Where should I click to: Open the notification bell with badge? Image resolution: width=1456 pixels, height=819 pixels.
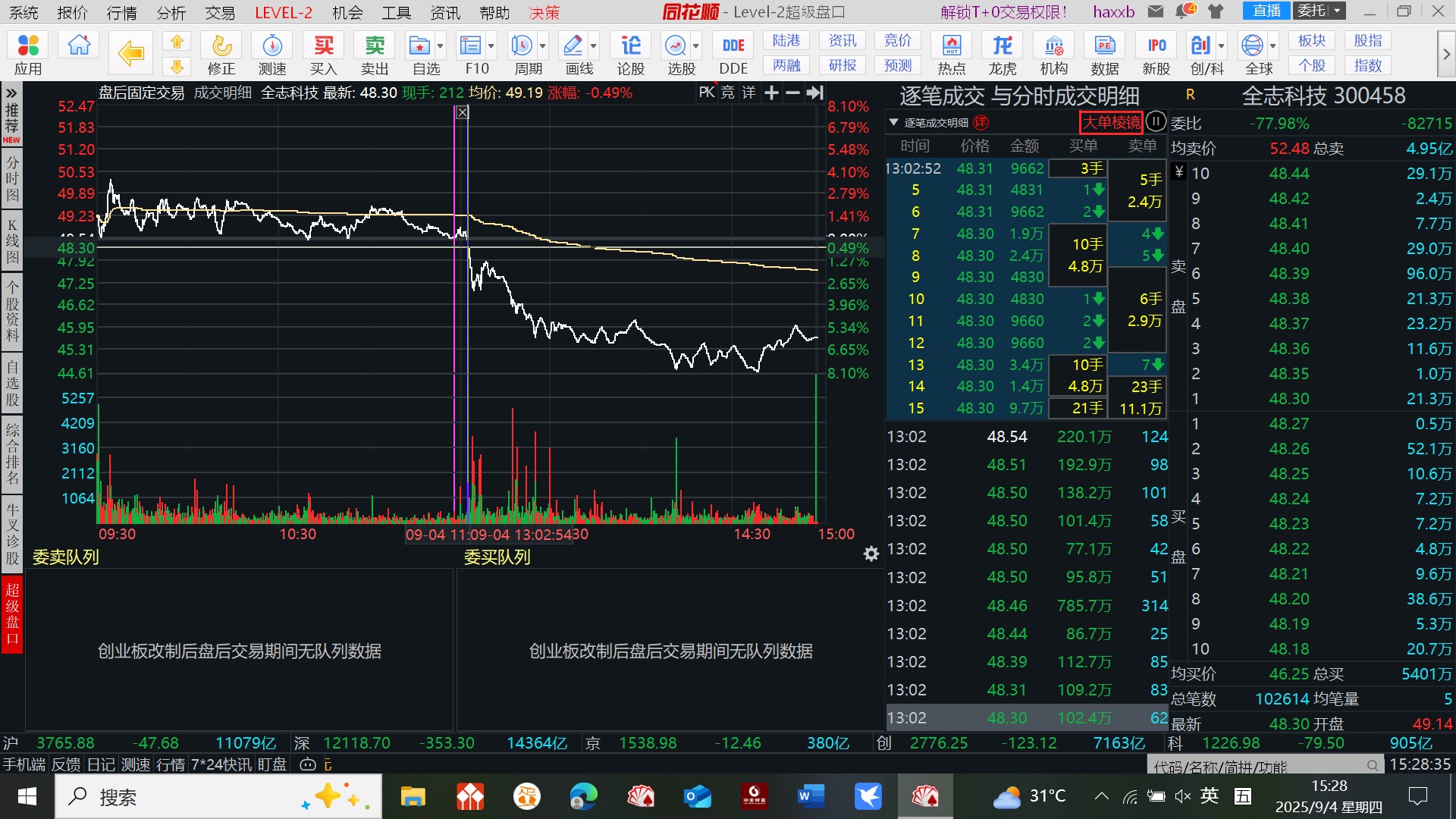(1185, 11)
